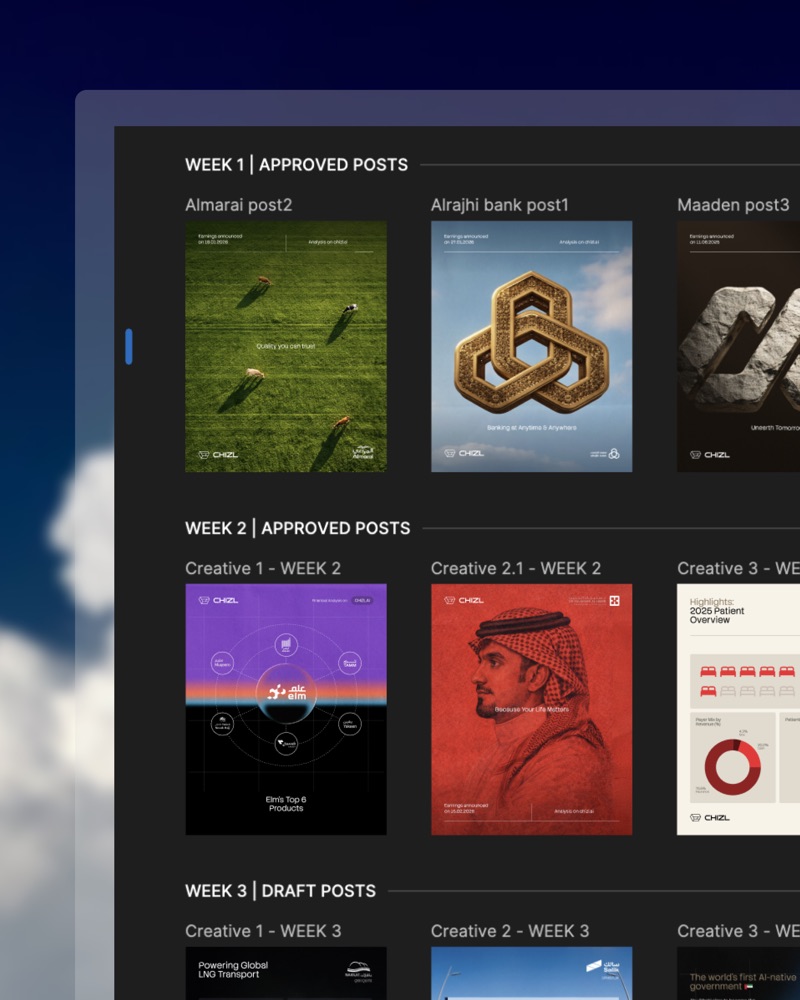The width and height of the screenshot is (800, 1000).
Task: Open Creative 2.1 - WEEK 2 red portrait poster
Action: pos(531,709)
